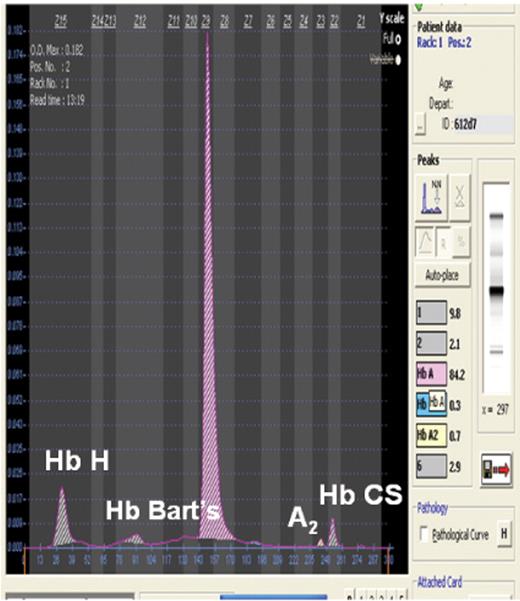Viewport: 520px width, 601px height.
Task: Click the Read time : 13:19 text
Action: click(57, 100)
